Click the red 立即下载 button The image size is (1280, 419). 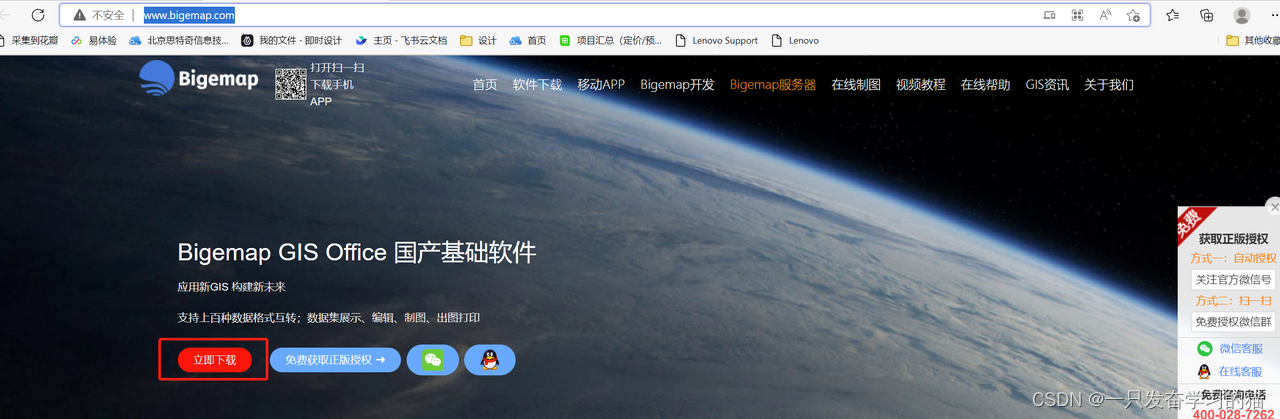(x=214, y=360)
